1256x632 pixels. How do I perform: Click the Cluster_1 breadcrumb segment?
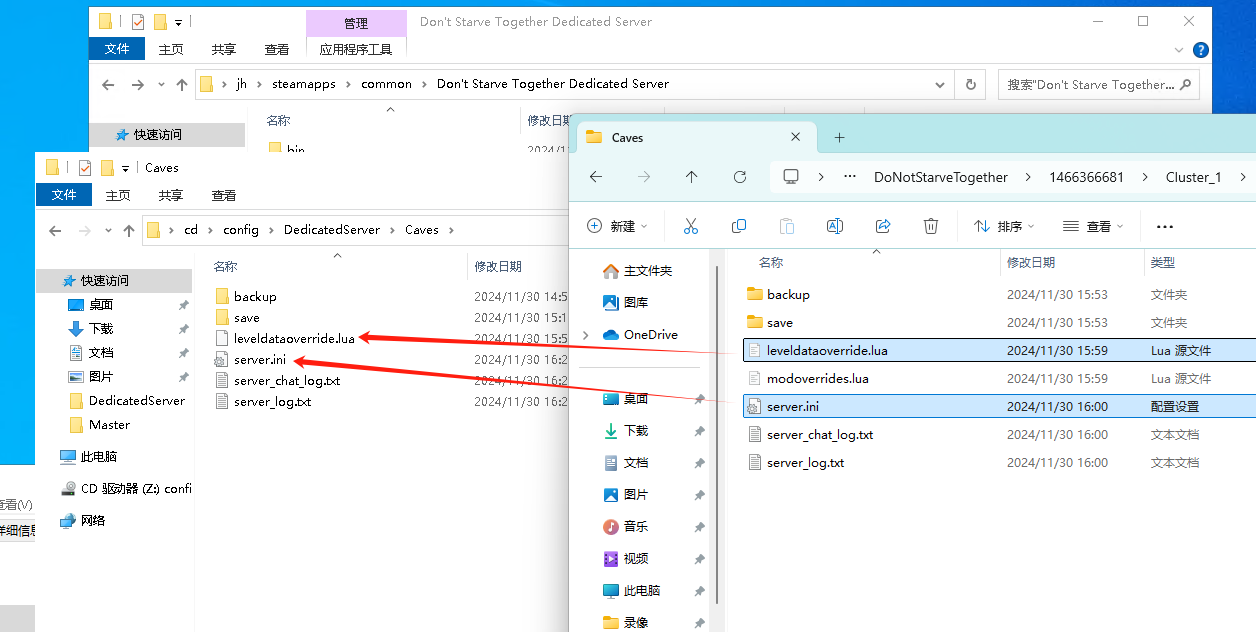[1194, 177]
